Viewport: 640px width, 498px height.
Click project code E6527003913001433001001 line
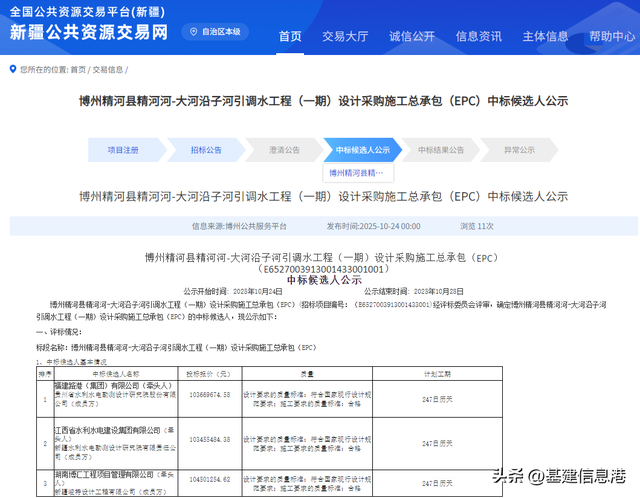pos(324,269)
